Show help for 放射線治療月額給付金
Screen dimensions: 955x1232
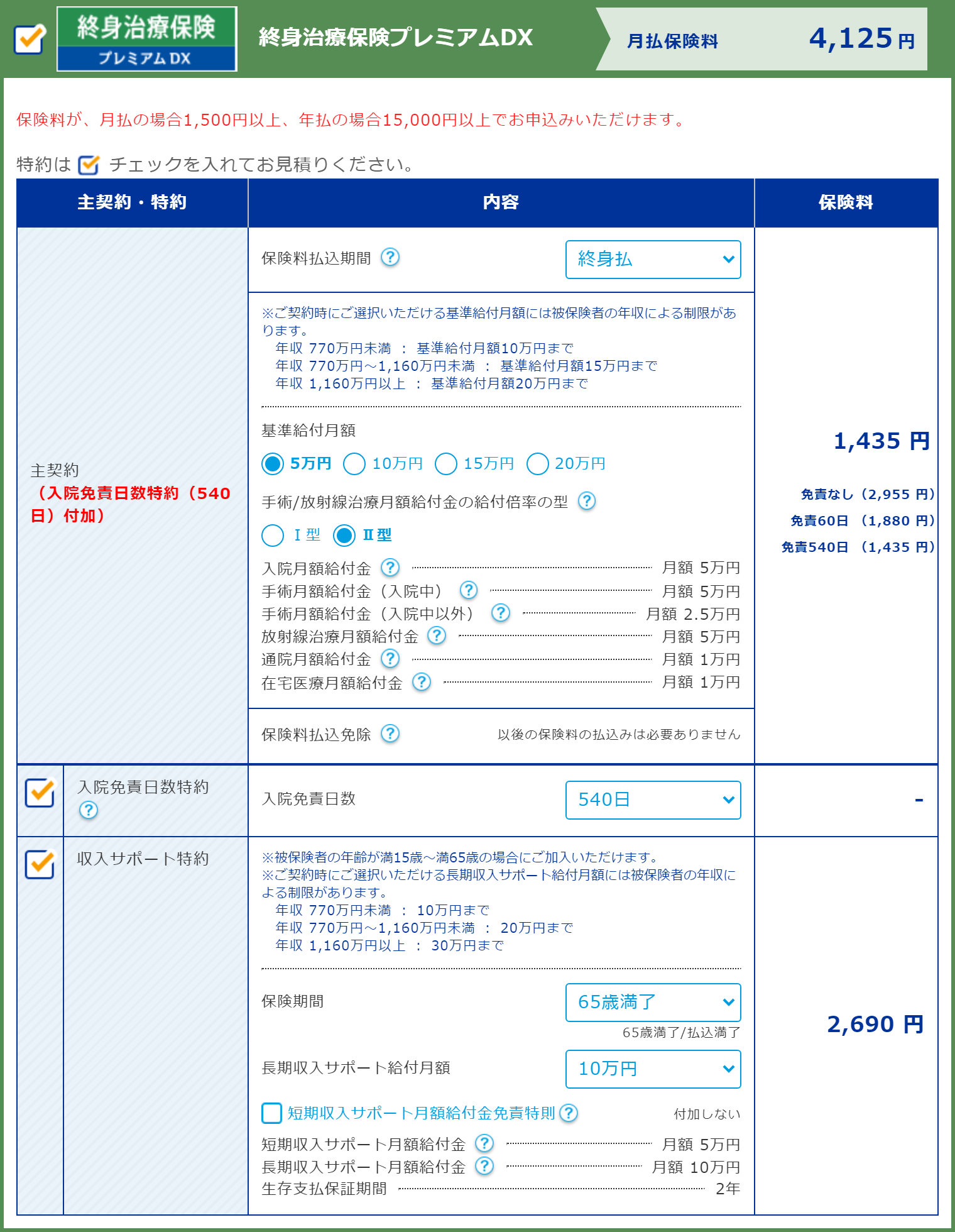point(437,635)
